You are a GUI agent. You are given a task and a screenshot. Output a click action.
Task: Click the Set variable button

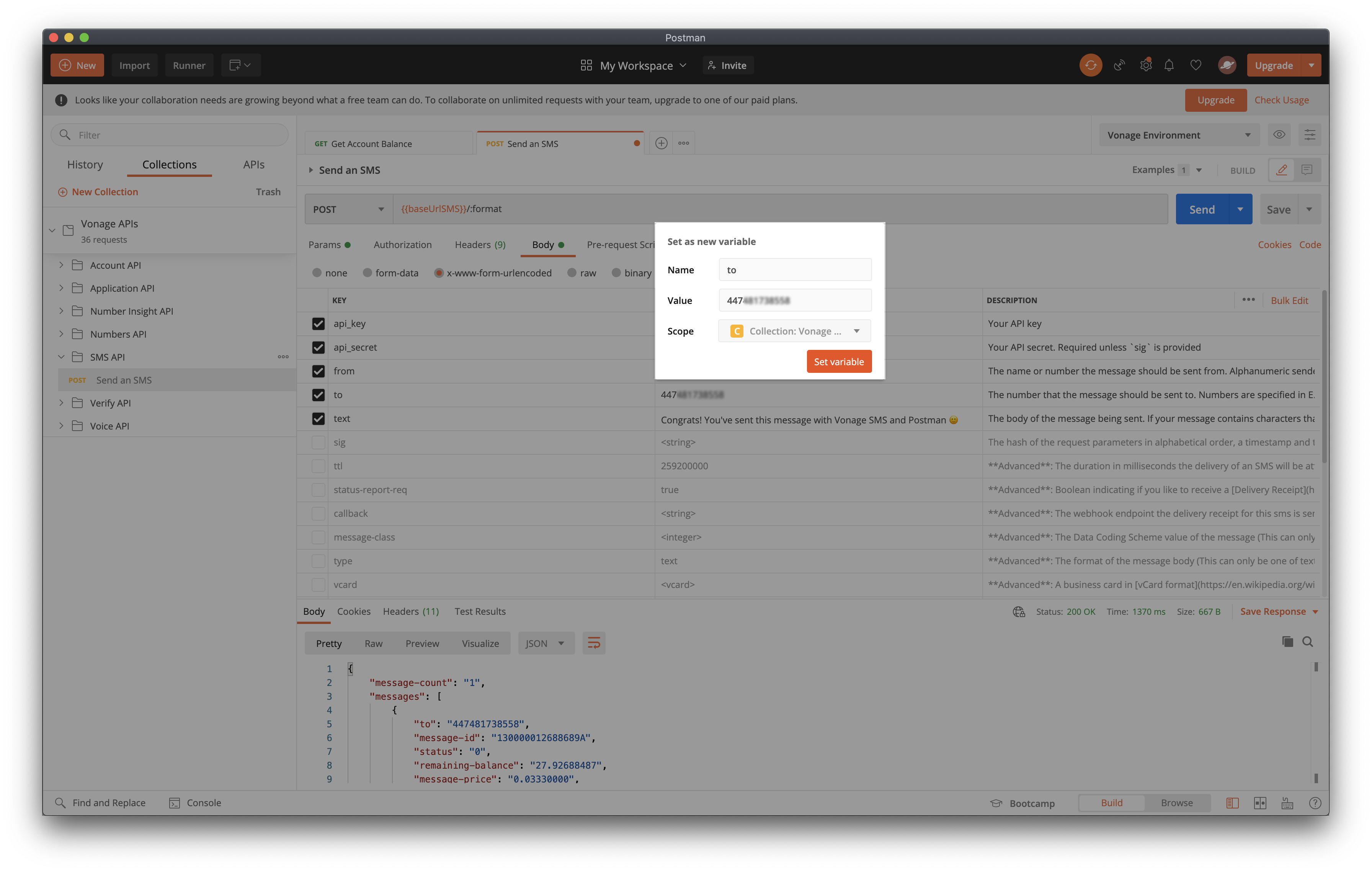click(x=839, y=361)
